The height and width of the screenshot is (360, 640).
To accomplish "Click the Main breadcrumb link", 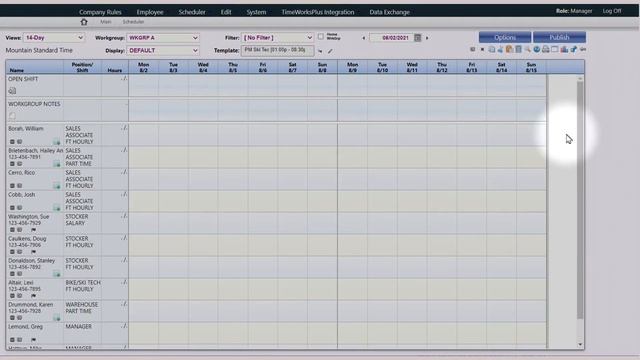I will pyautogui.click(x=106, y=22).
